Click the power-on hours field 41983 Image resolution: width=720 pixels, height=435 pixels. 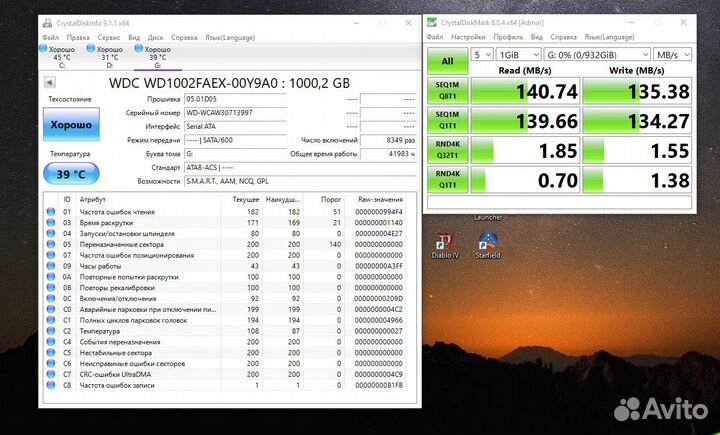pyautogui.click(x=388, y=154)
